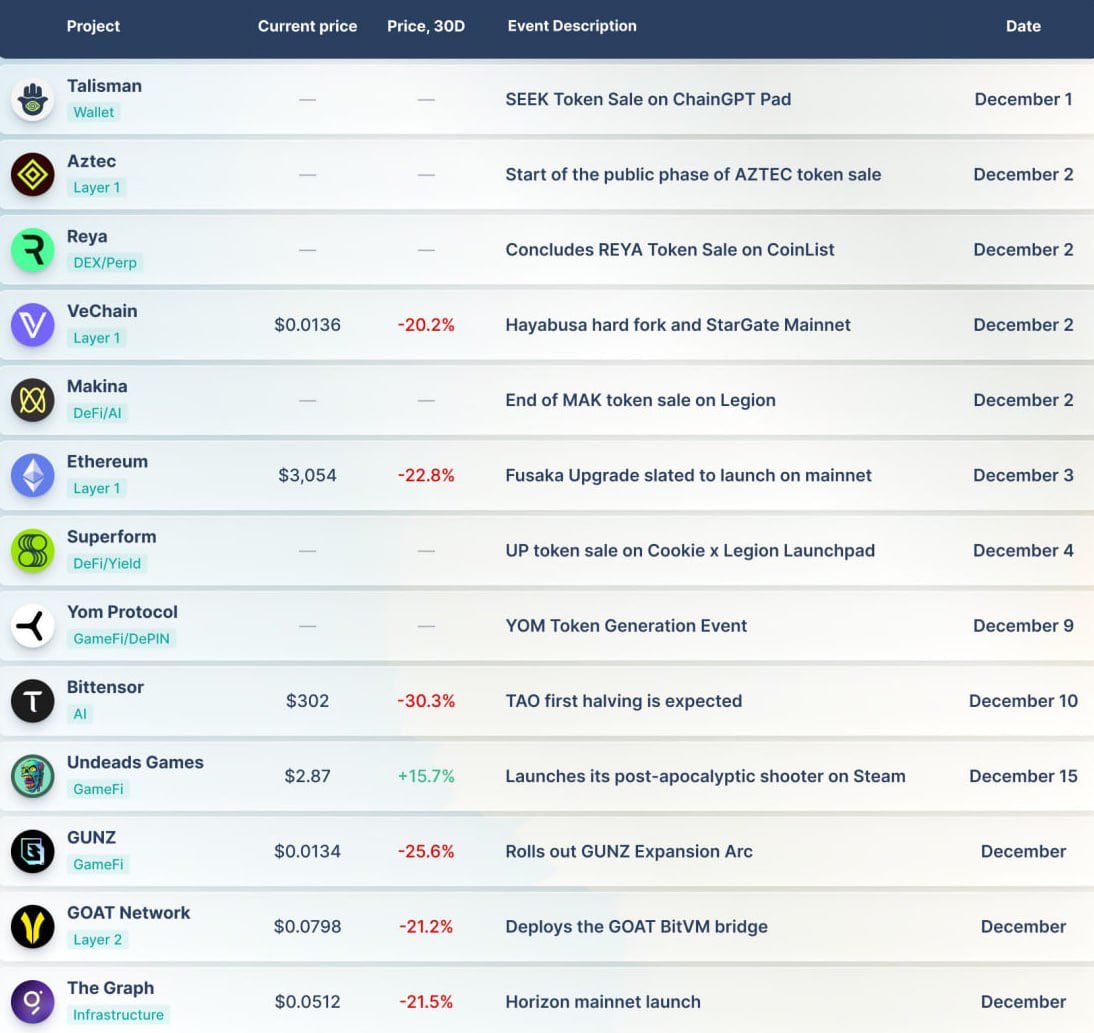Click the Ethereum diamond logo
This screenshot has height=1033, width=1094.
point(32,474)
